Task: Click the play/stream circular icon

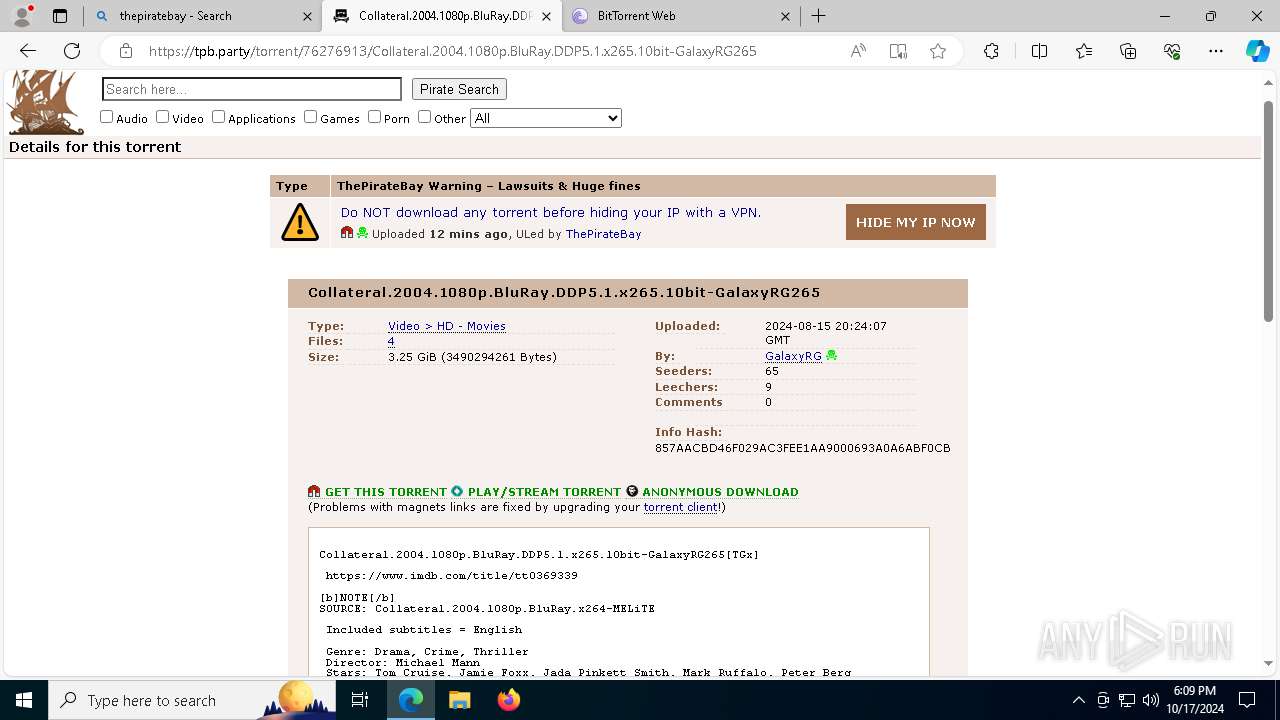Action: (457, 491)
